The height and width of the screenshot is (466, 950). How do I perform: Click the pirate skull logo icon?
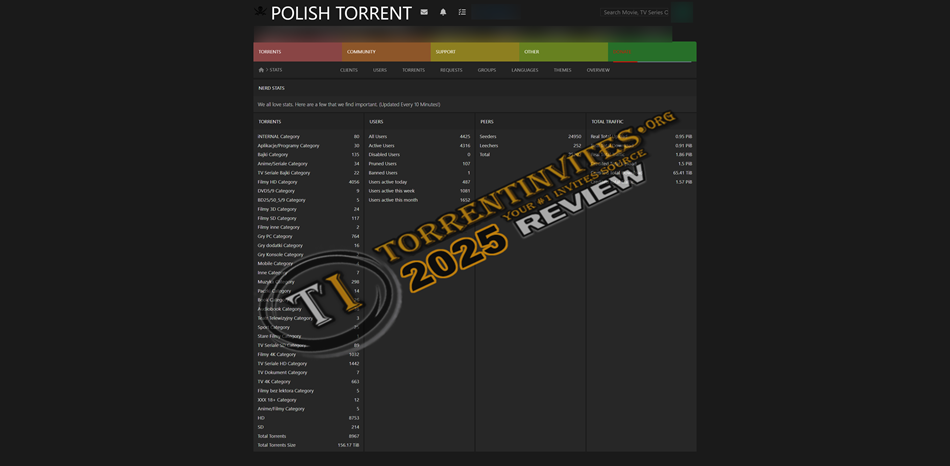point(260,12)
